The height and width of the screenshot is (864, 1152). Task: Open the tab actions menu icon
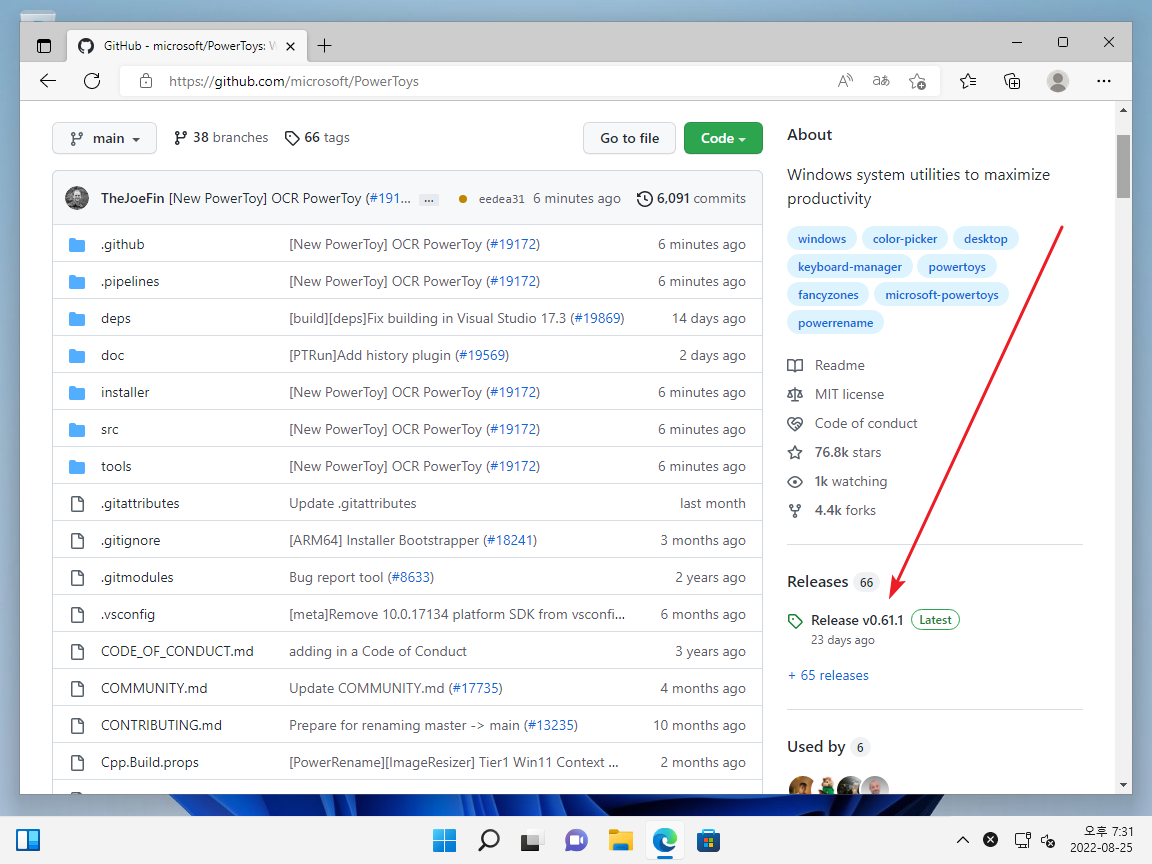[x=44, y=46]
